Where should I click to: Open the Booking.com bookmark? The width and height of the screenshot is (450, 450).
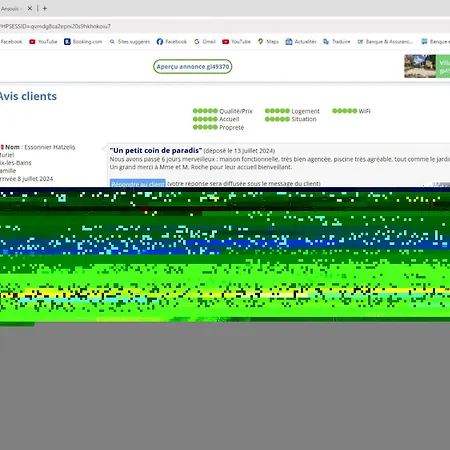(83, 42)
